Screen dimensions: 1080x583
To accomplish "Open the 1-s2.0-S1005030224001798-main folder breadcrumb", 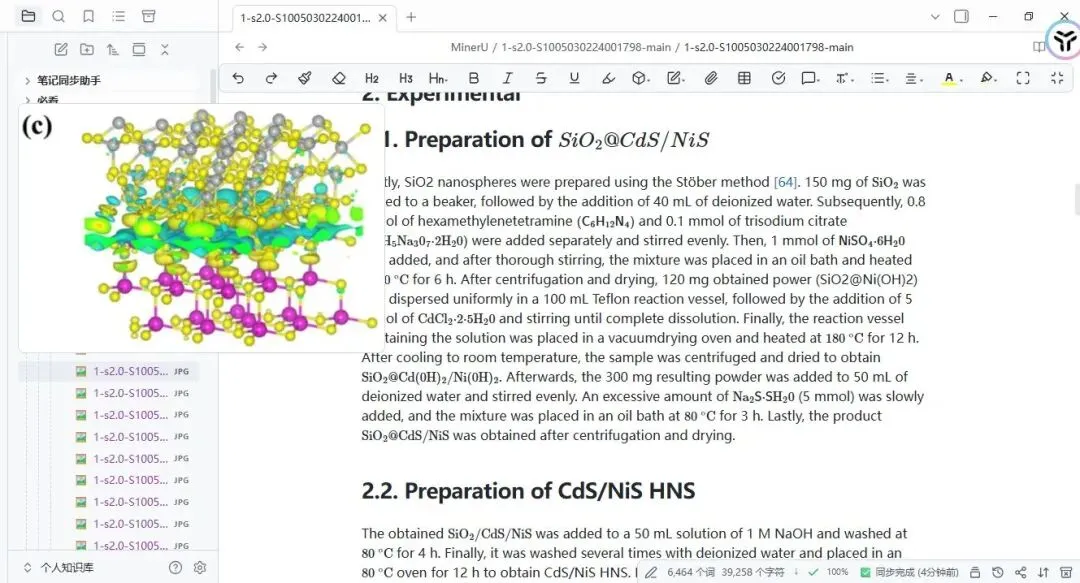I will coord(586,47).
